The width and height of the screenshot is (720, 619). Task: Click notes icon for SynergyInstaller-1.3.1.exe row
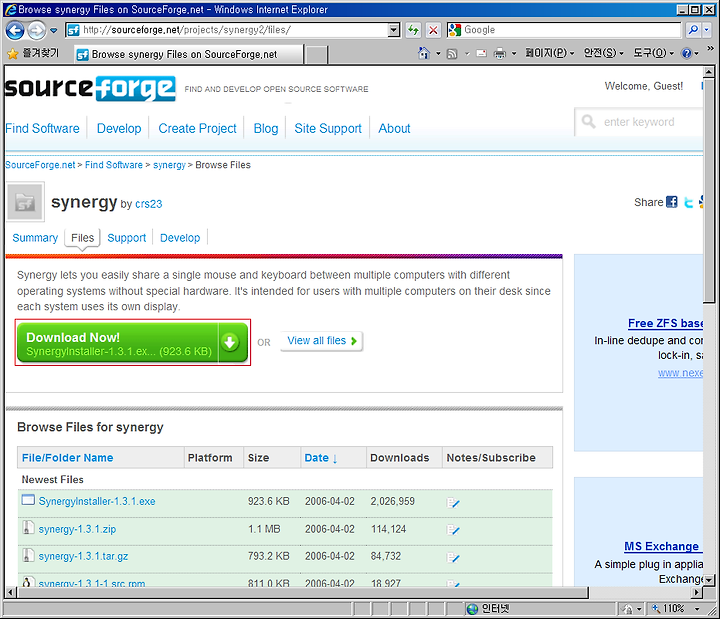pyautogui.click(x=453, y=503)
